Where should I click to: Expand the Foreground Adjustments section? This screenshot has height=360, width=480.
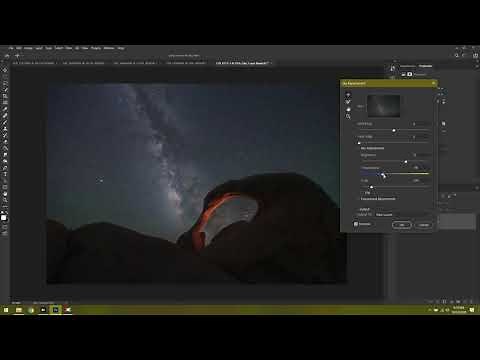[359, 199]
